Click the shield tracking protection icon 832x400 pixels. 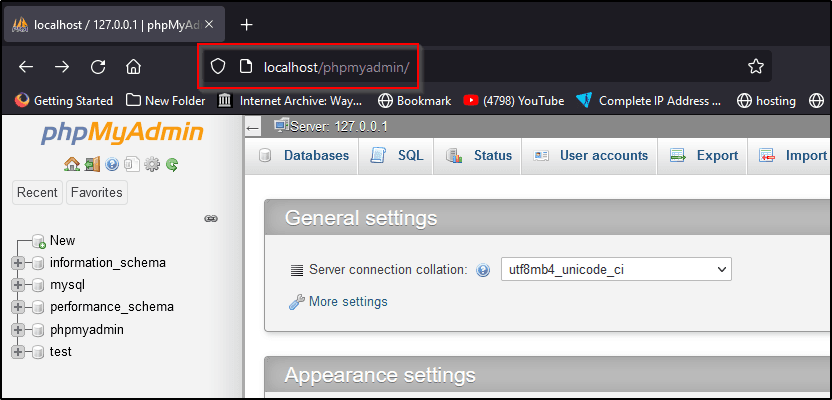click(x=218, y=66)
